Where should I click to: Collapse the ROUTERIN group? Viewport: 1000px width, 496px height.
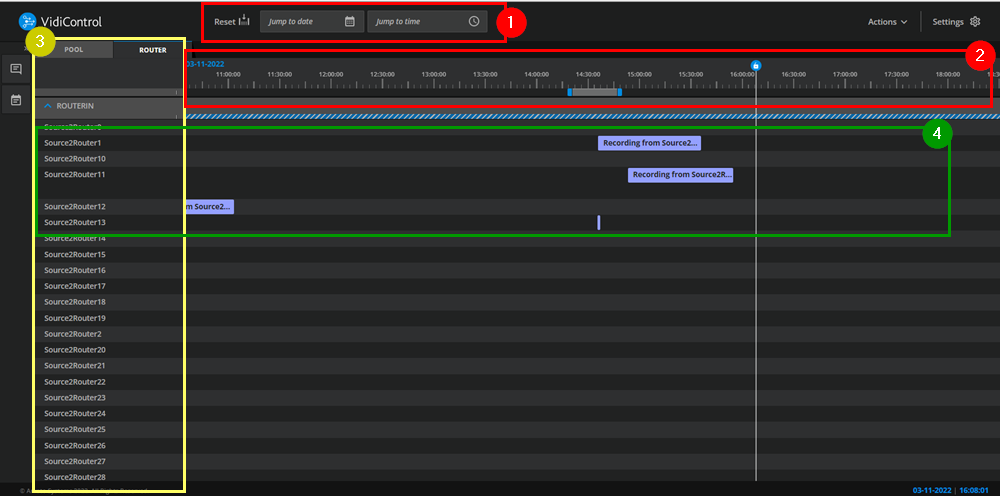(x=47, y=104)
